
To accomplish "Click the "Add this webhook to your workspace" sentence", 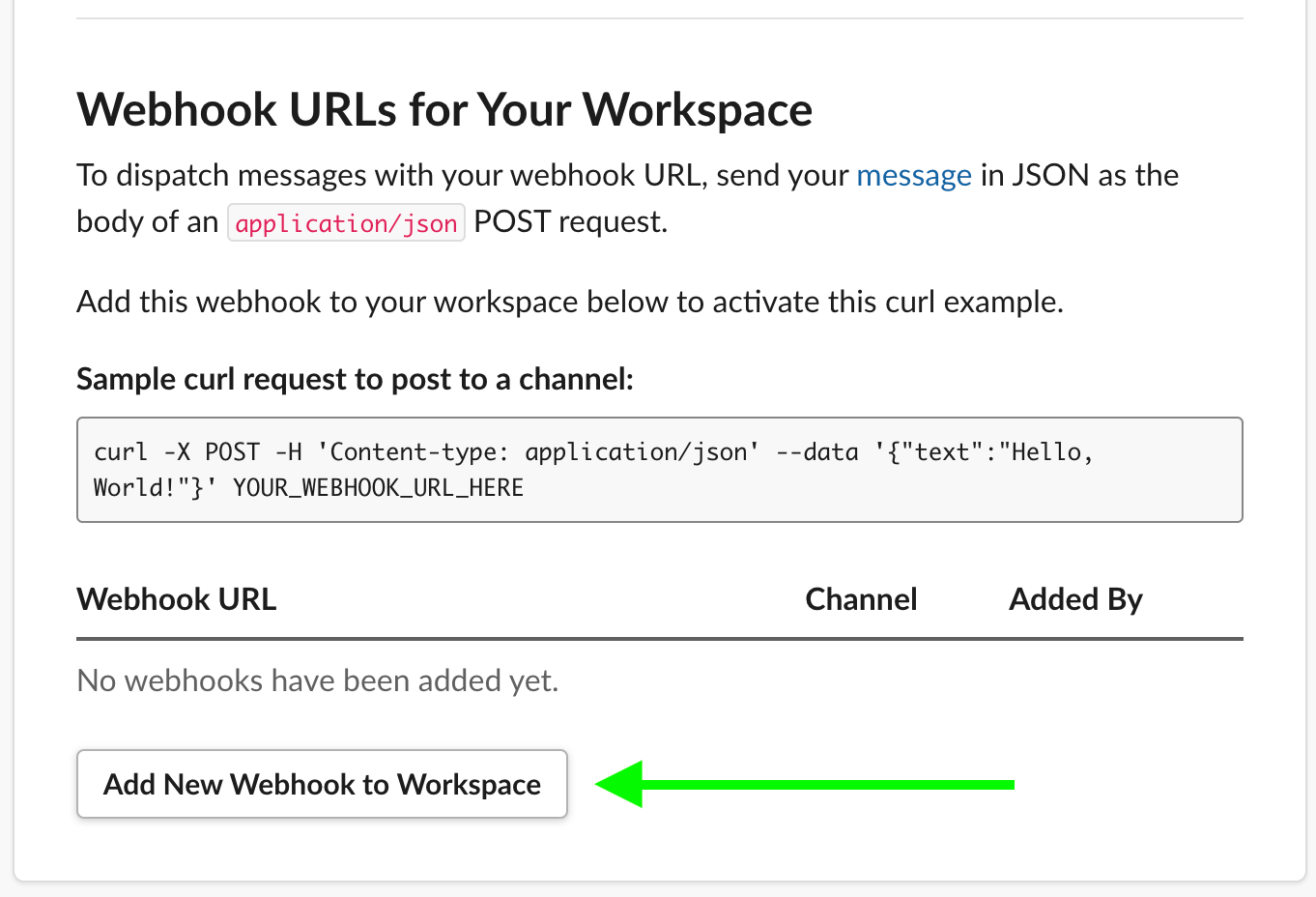I will 569,302.
